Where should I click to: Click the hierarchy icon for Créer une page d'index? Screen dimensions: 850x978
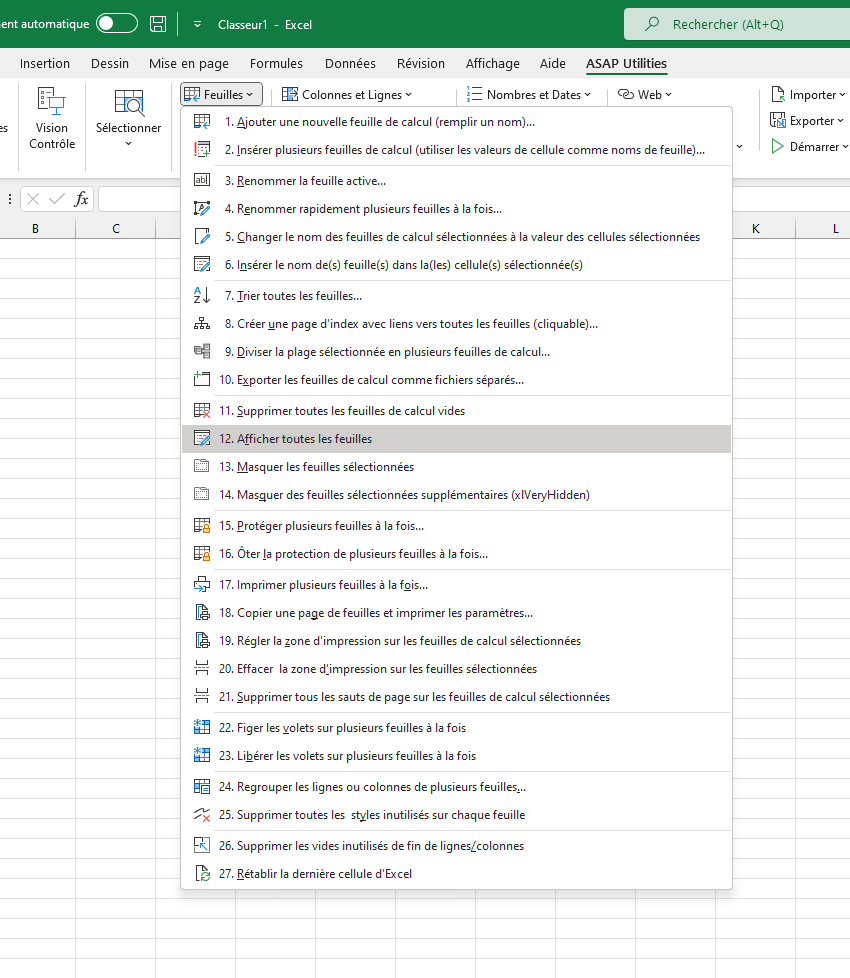pos(201,324)
